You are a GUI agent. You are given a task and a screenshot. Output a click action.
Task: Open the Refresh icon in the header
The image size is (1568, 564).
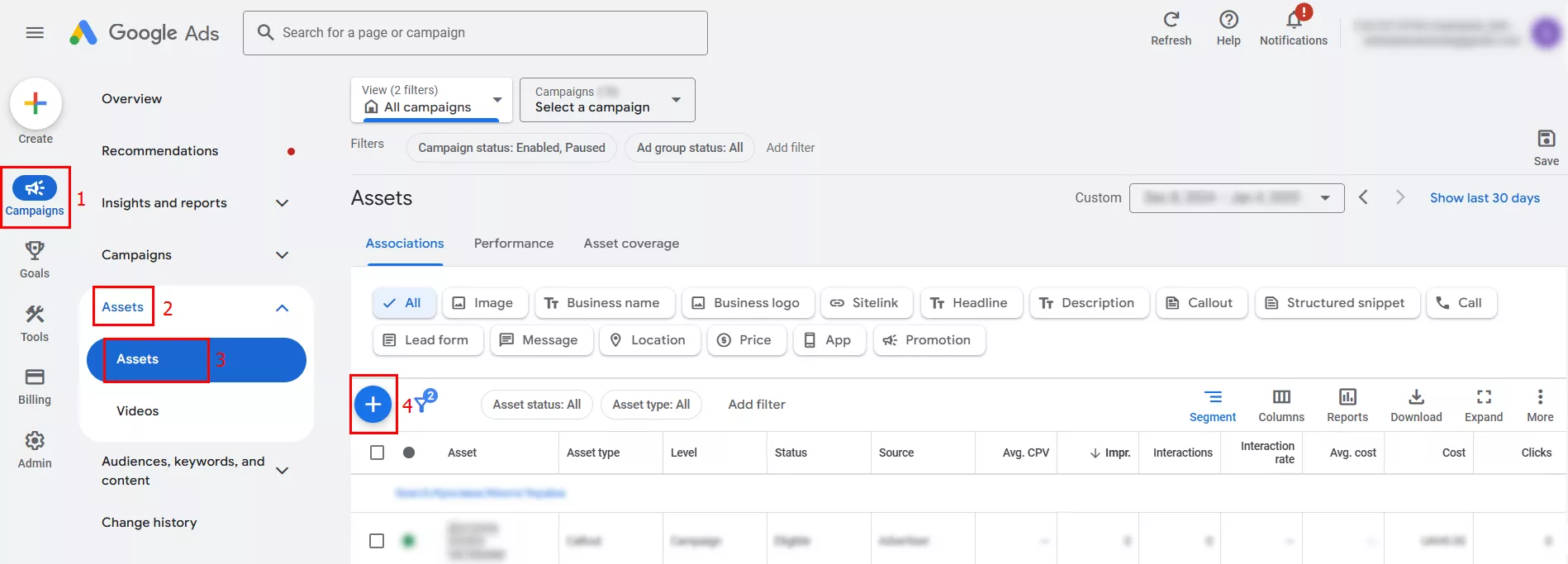(1171, 20)
